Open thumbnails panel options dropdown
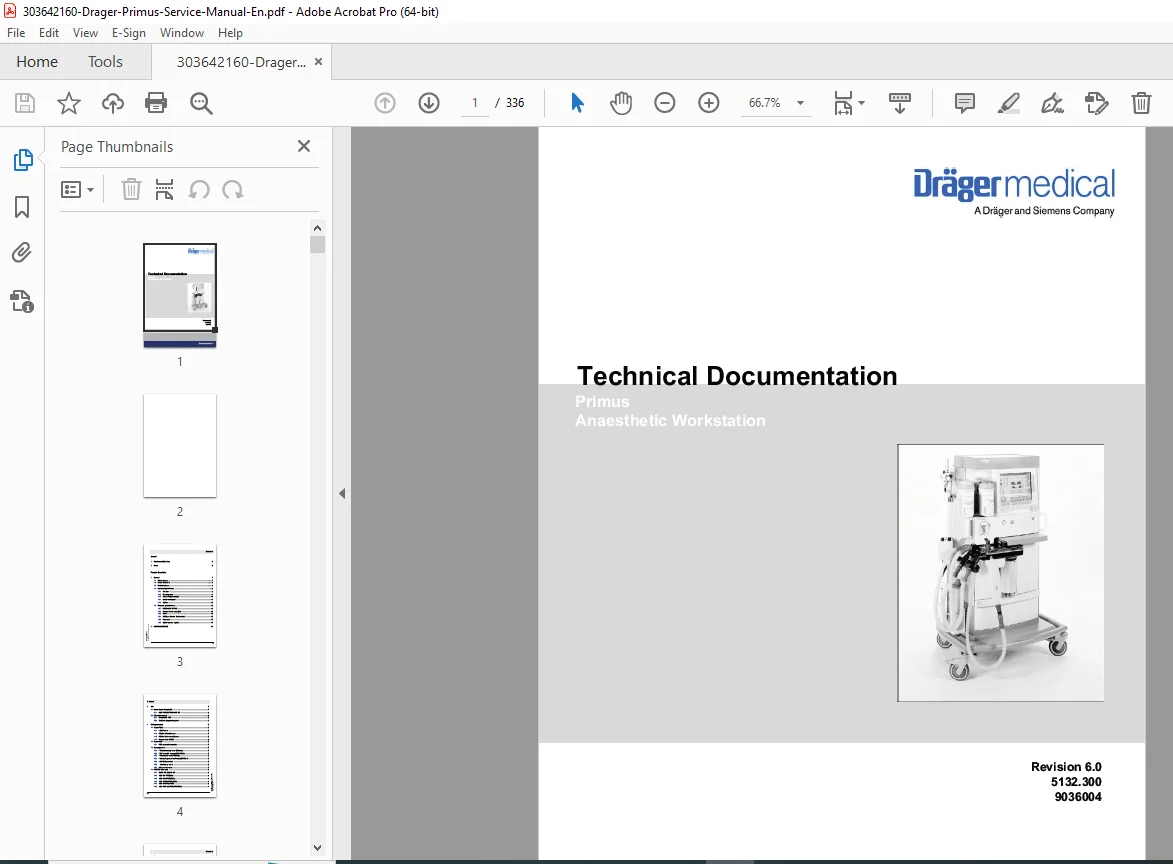This screenshot has height=864, width=1173. point(77,189)
